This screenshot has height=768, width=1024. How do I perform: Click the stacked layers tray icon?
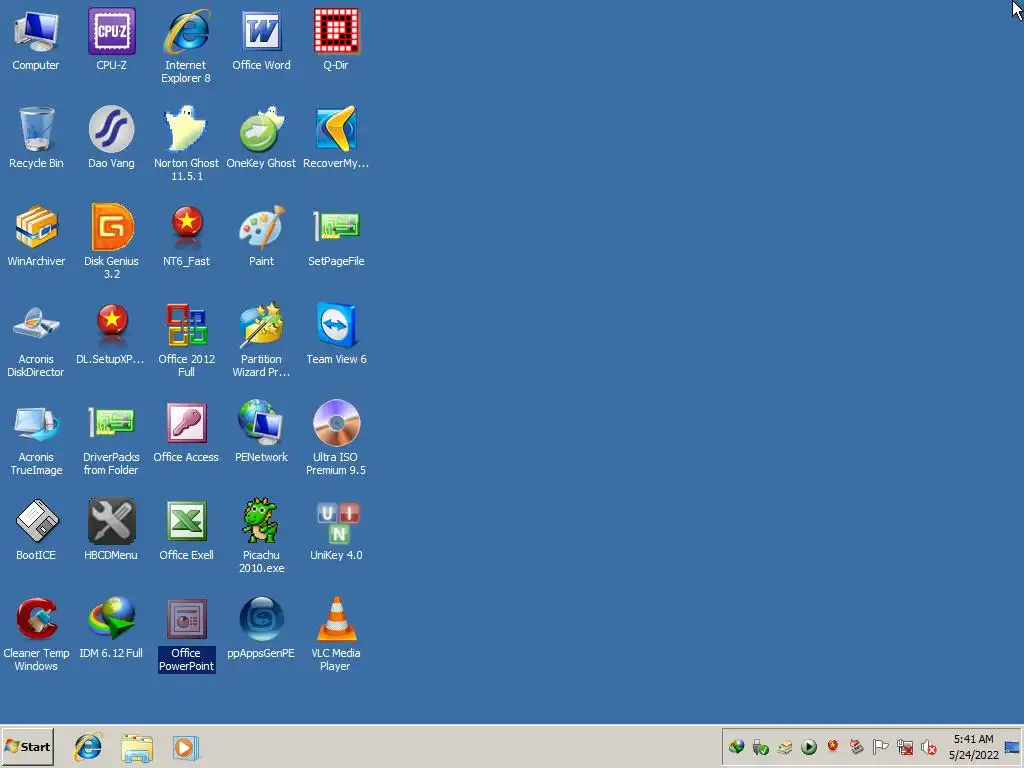coord(784,747)
